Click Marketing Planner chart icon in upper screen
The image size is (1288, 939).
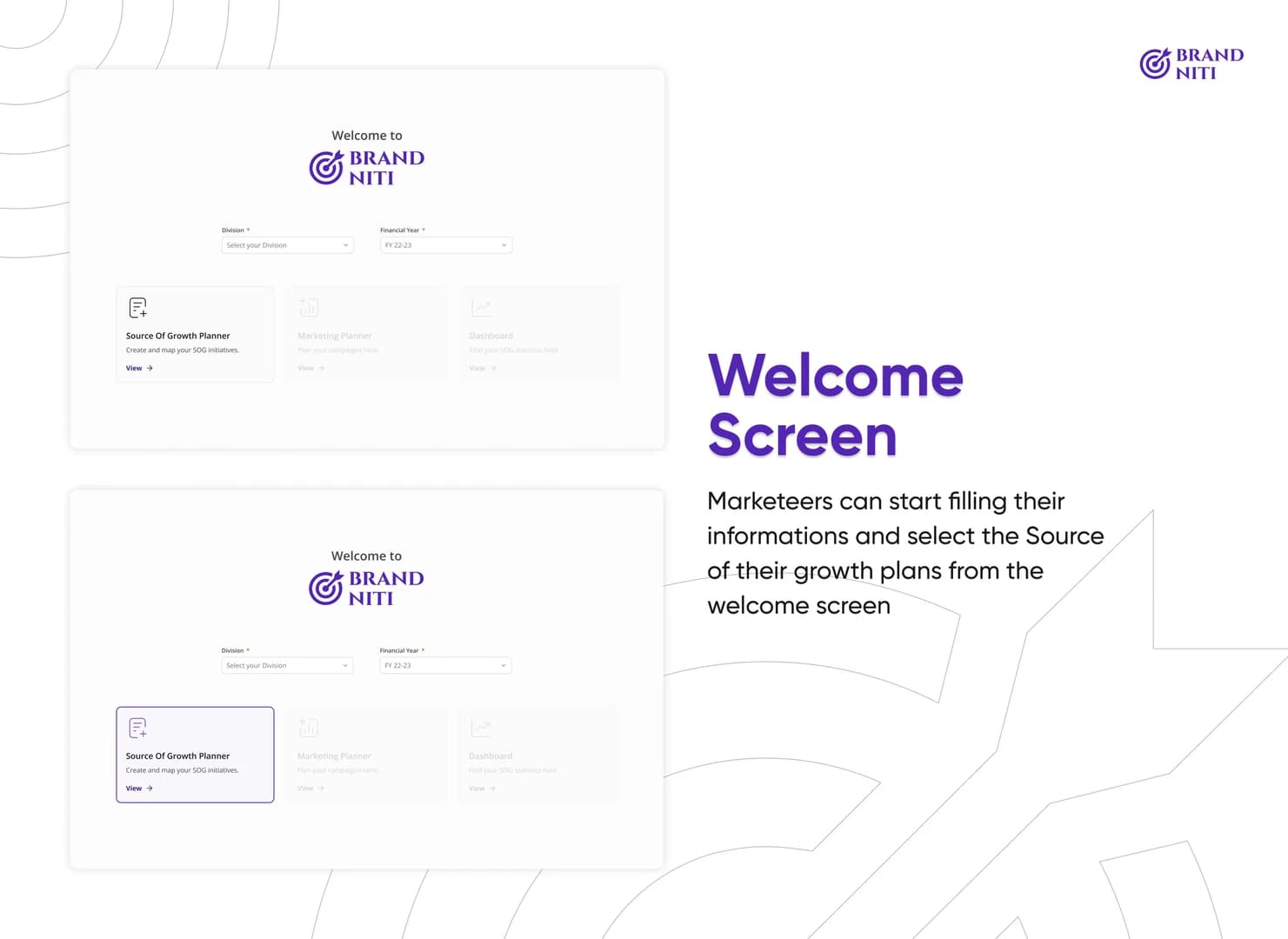[x=309, y=307]
